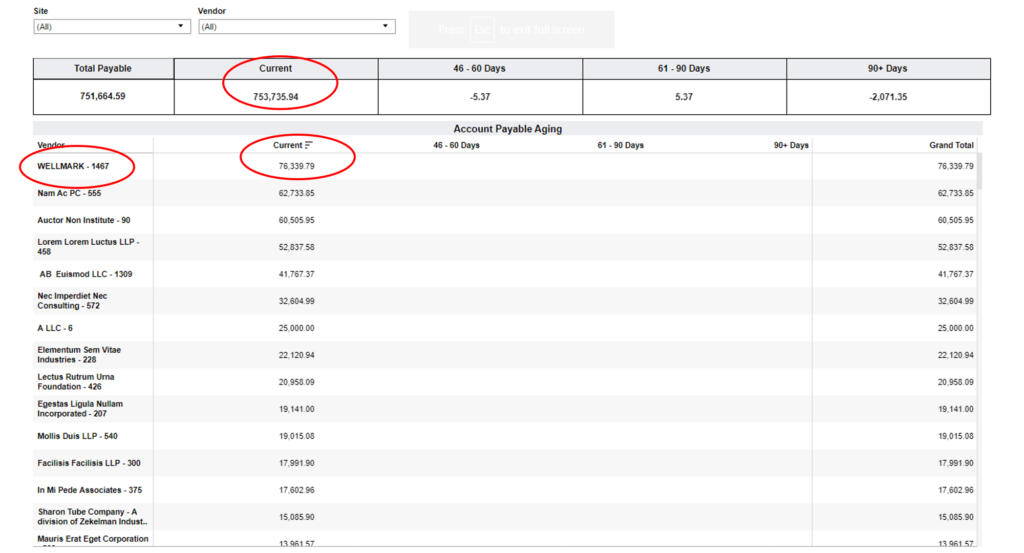Select the 90+ Days summary header

(888, 69)
